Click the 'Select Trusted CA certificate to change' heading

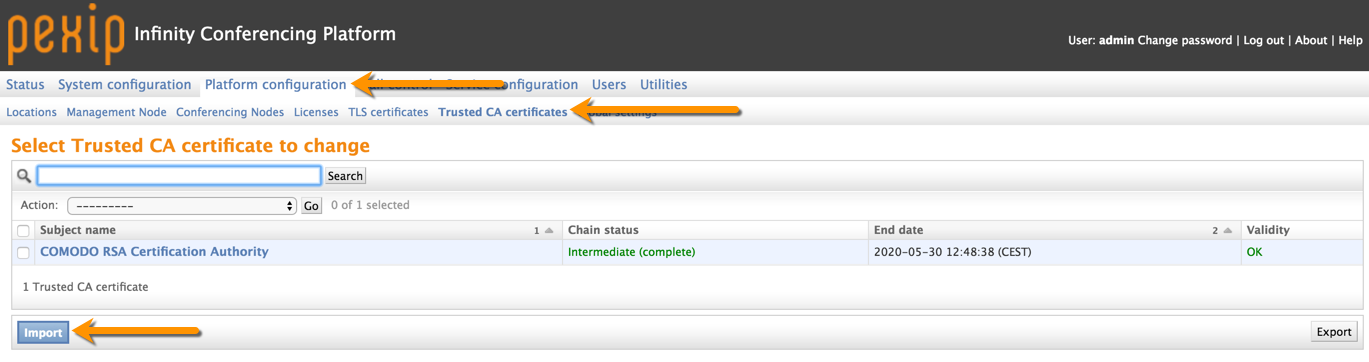(190, 146)
